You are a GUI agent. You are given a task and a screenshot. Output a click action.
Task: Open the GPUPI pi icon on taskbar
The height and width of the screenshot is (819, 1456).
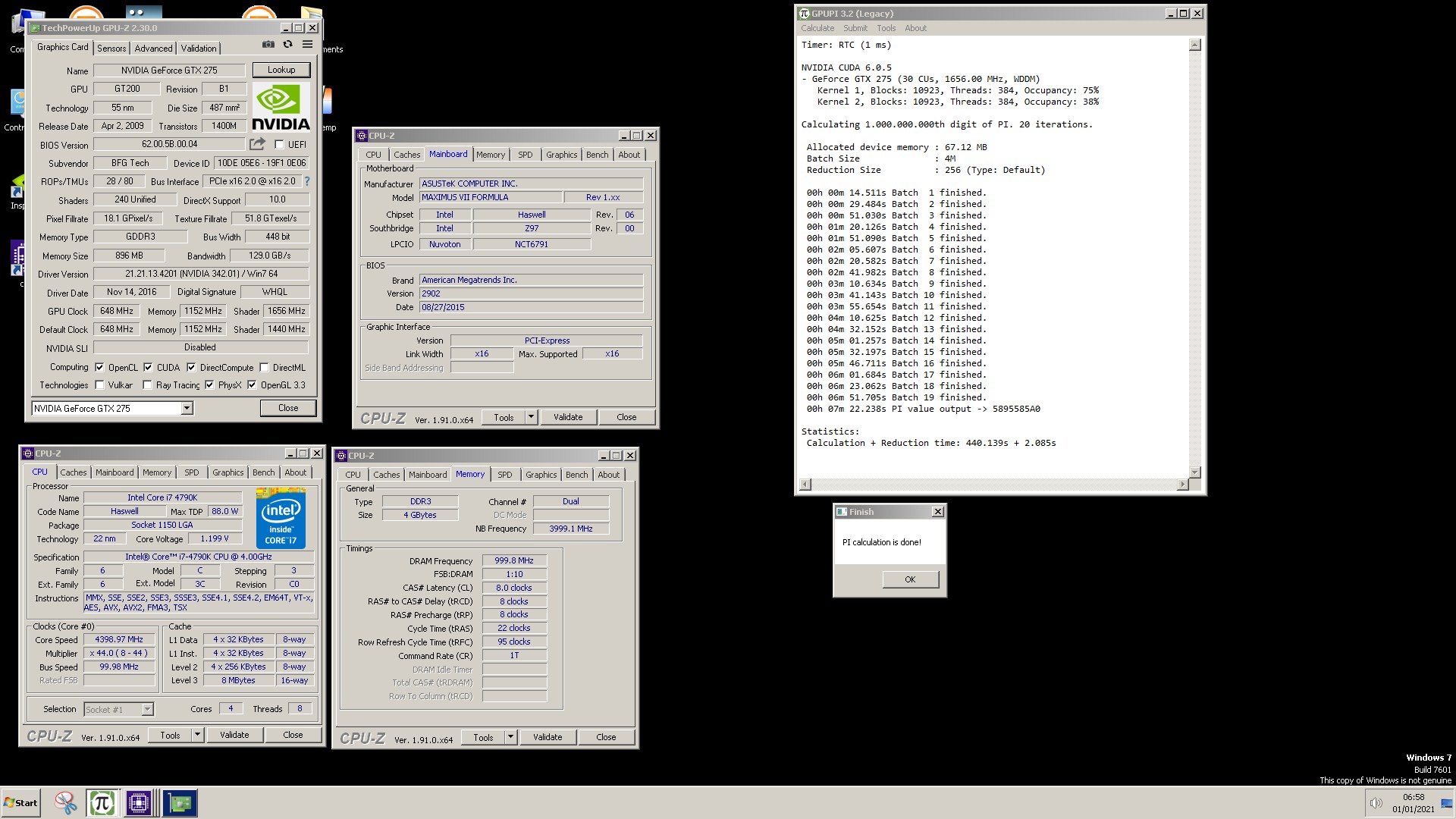click(x=102, y=803)
